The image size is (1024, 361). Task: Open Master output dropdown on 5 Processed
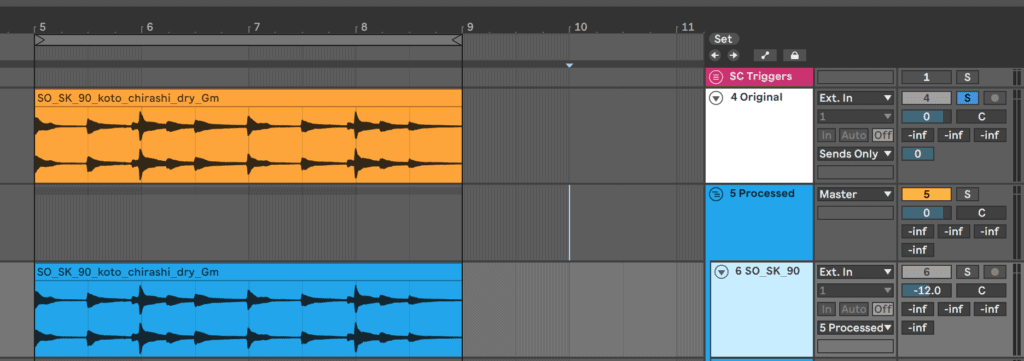856,194
